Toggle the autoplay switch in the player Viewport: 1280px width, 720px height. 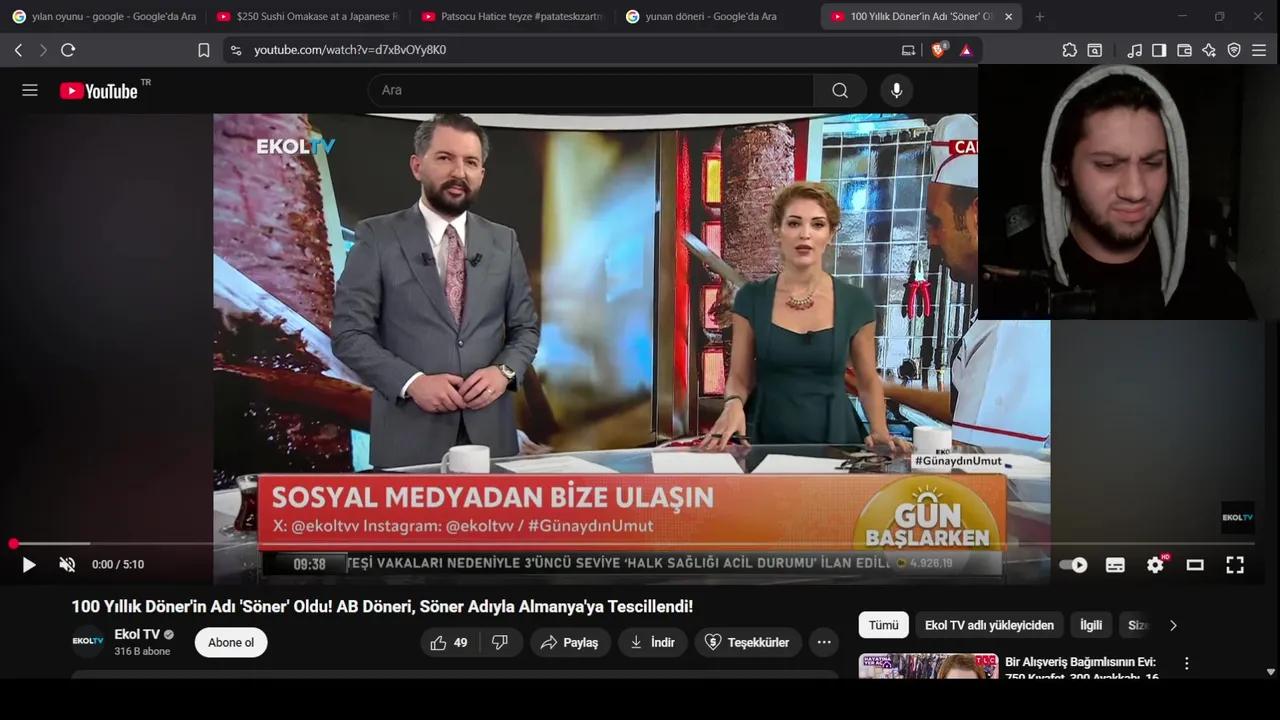(1073, 565)
